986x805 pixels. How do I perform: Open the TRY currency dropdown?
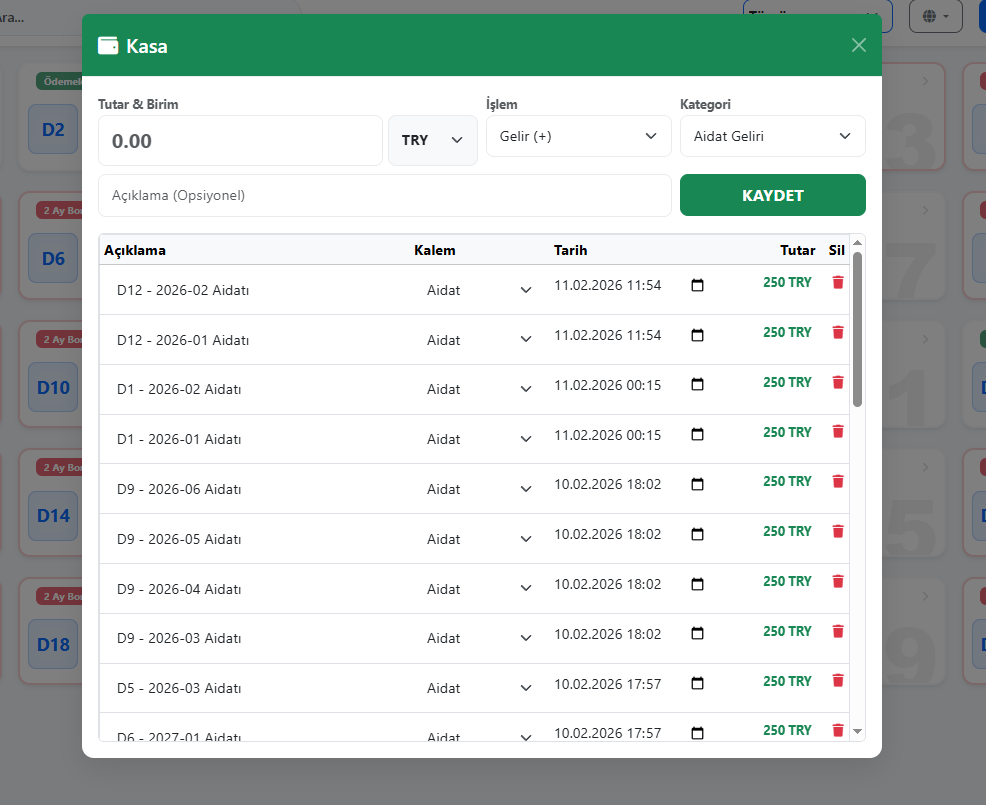point(433,140)
